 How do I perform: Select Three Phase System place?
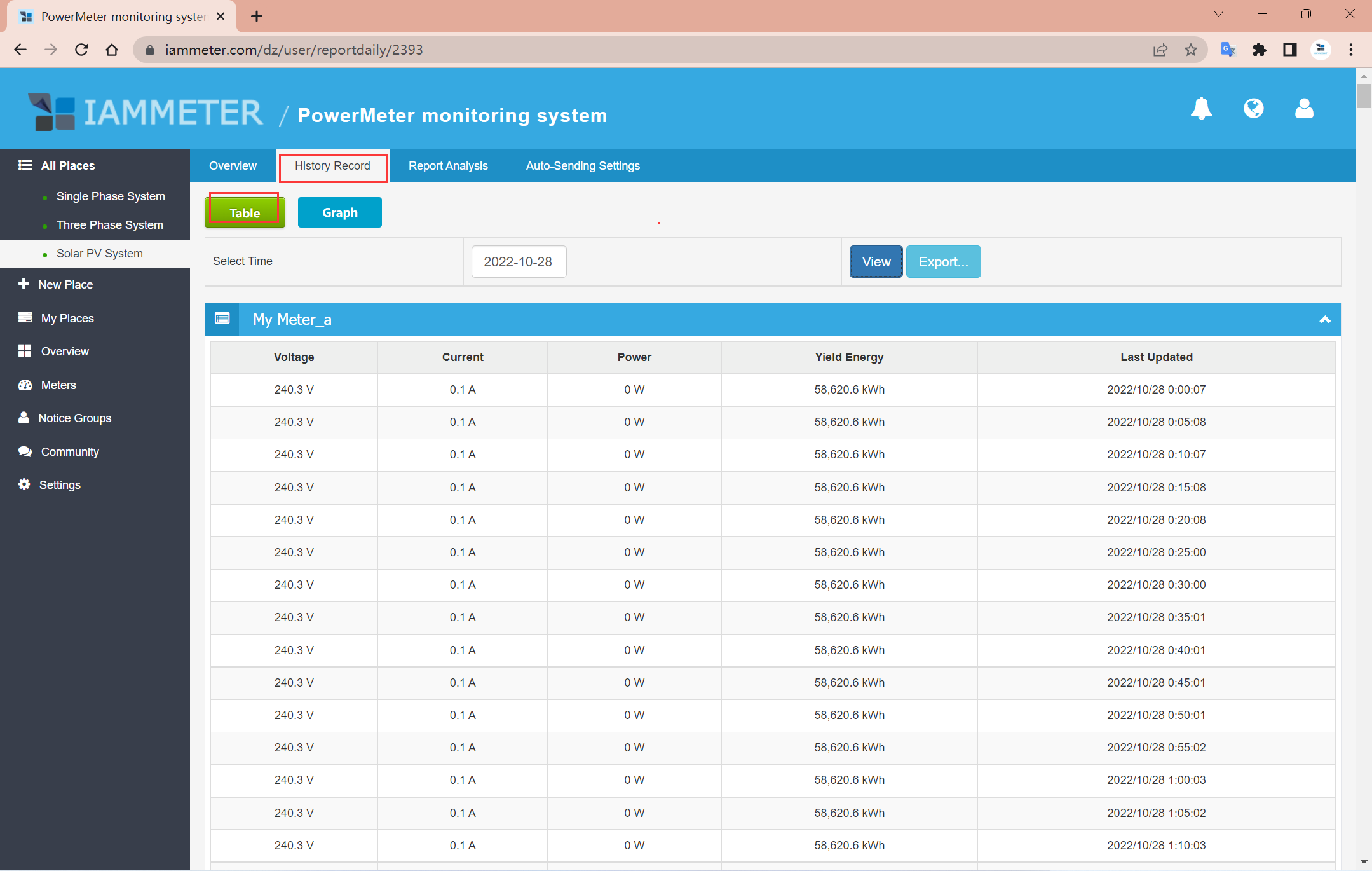coord(109,225)
